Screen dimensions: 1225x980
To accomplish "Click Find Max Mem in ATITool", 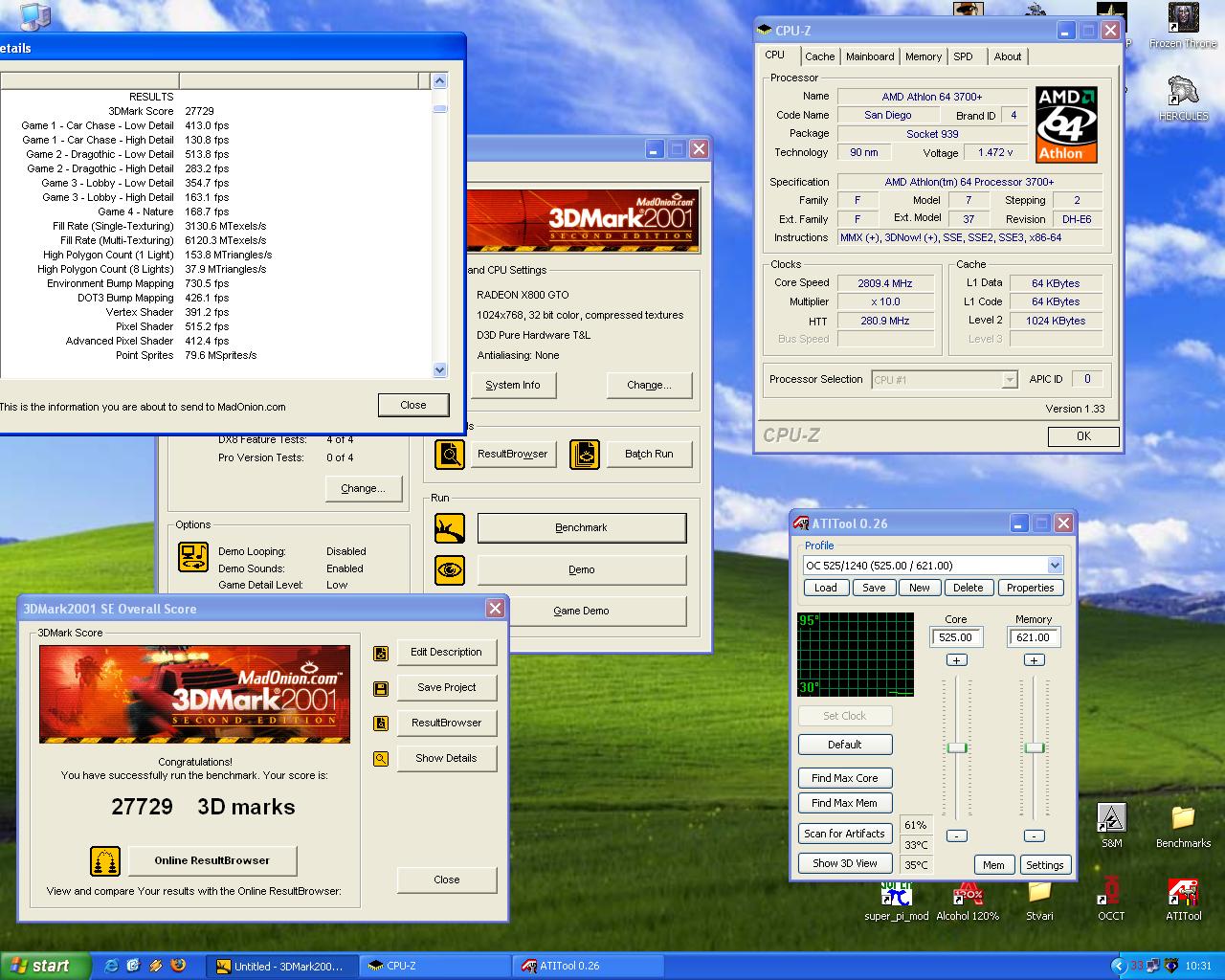I will point(845,803).
